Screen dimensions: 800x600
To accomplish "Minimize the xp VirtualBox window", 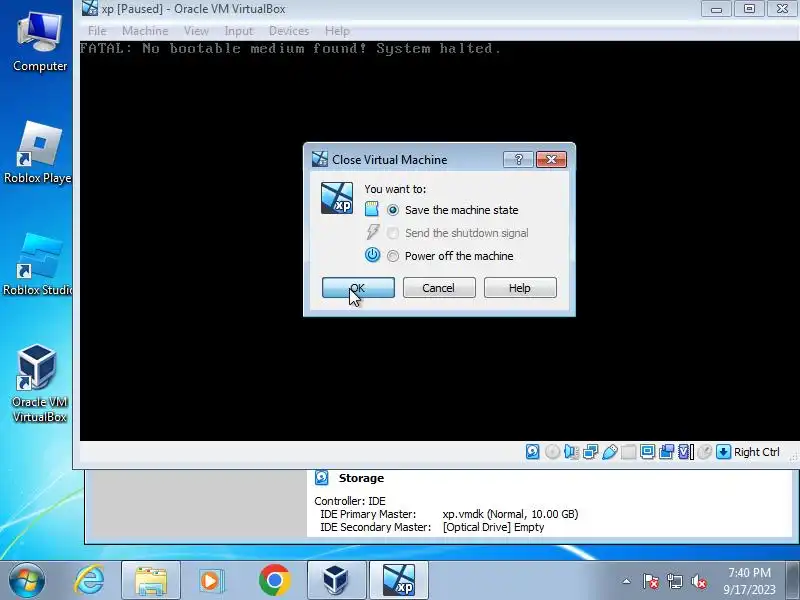I will coord(716,9).
